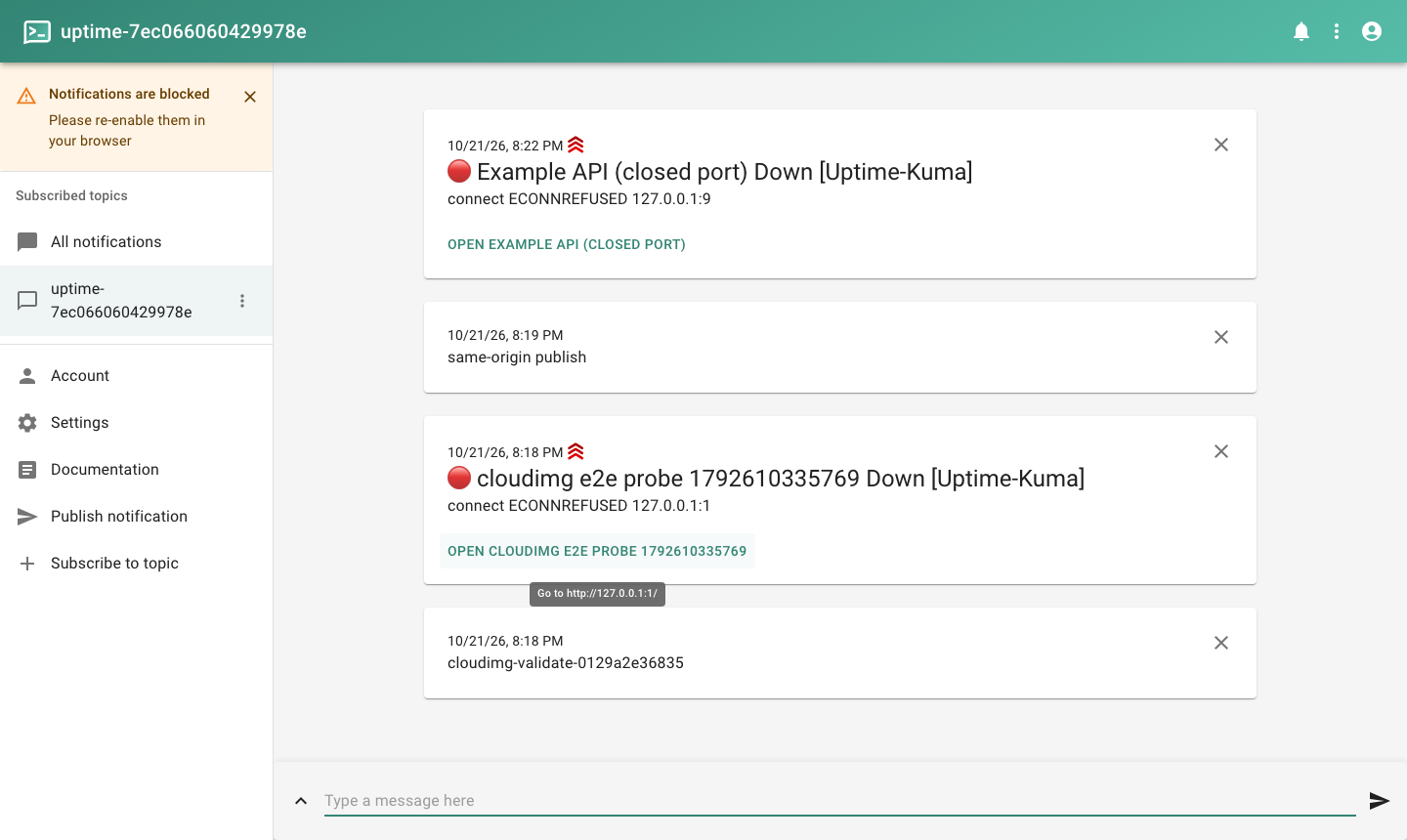Dismiss the Example API Down notification
This screenshot has height=840, width=1407.
click(1221, 145)
